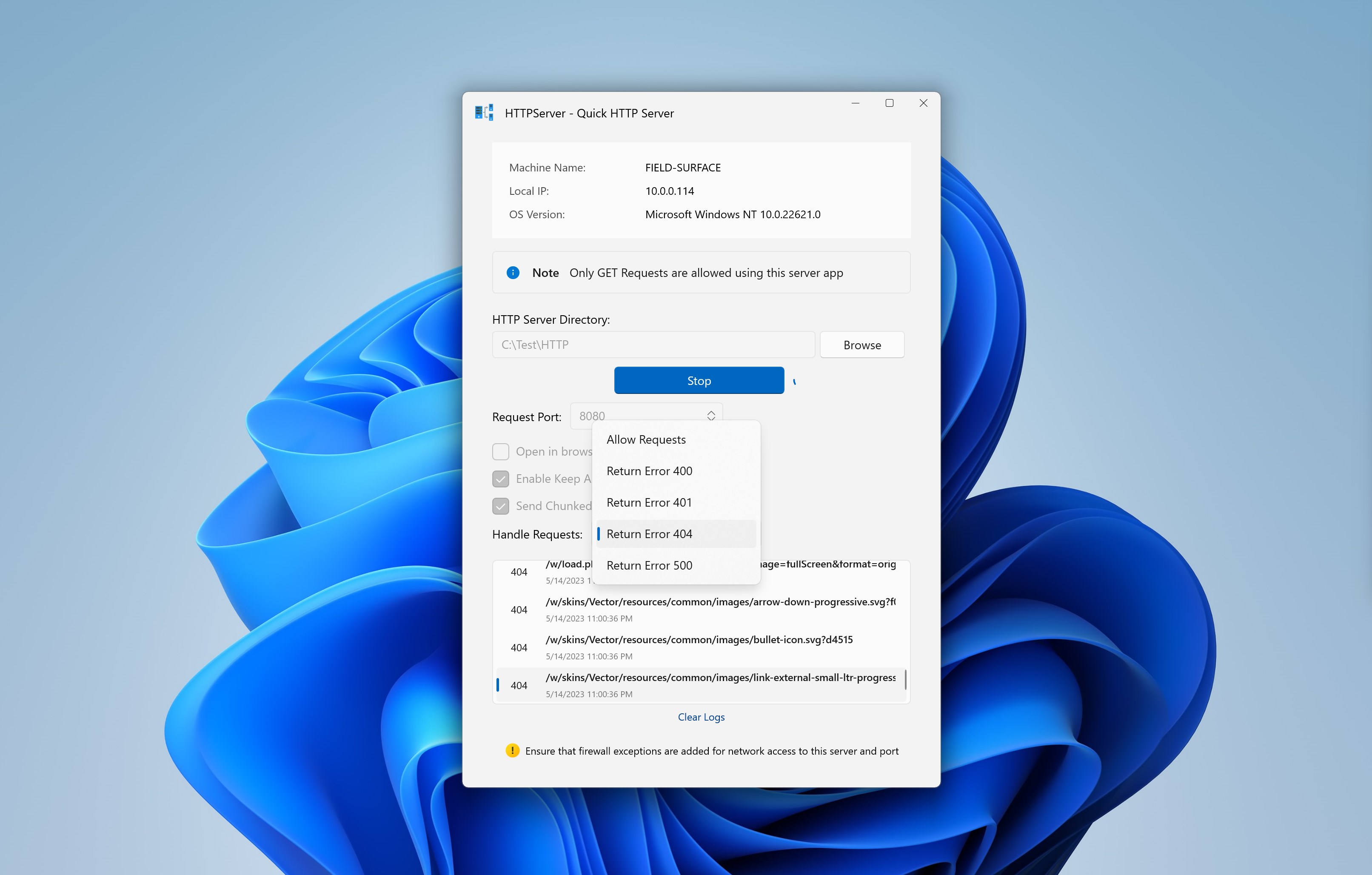Click the HTTP Server Directory path field
1372x875 pixels.
[x=653, y=345]
